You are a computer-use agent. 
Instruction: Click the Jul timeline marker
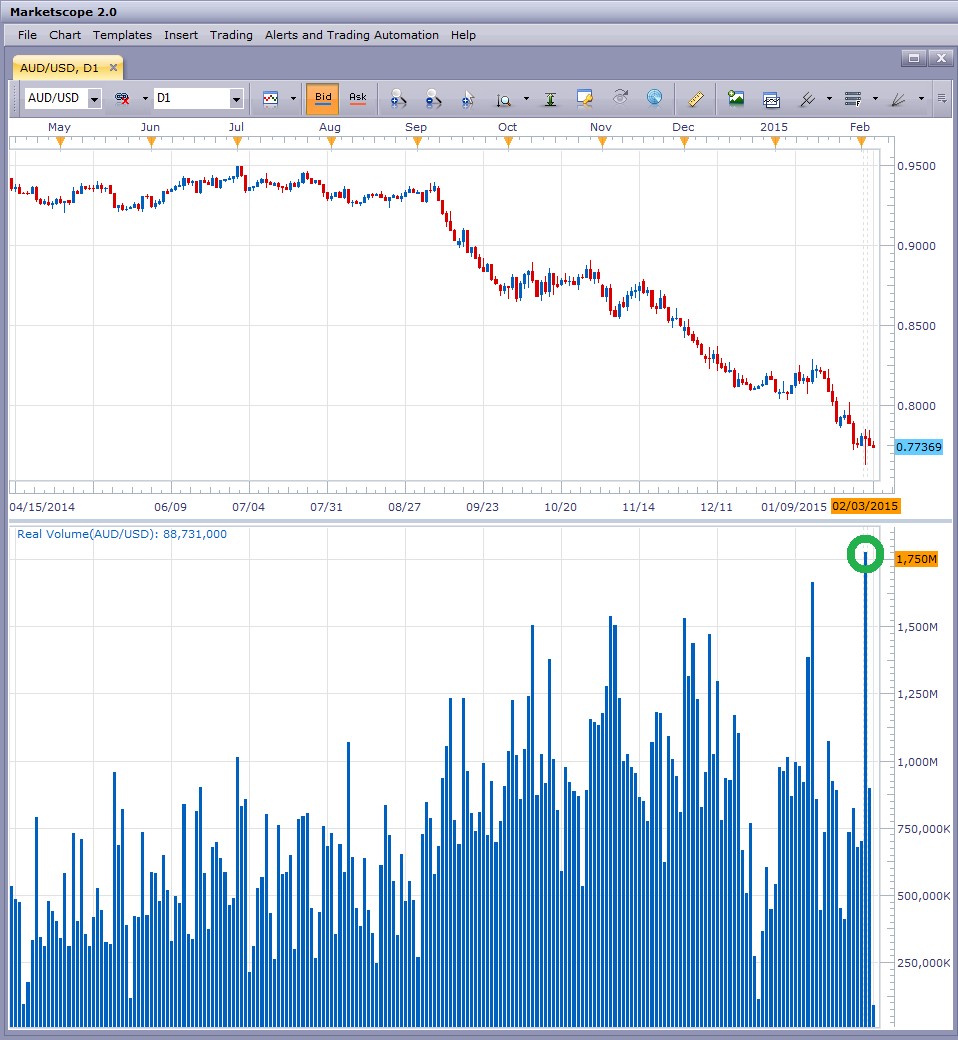pos(238,141)
